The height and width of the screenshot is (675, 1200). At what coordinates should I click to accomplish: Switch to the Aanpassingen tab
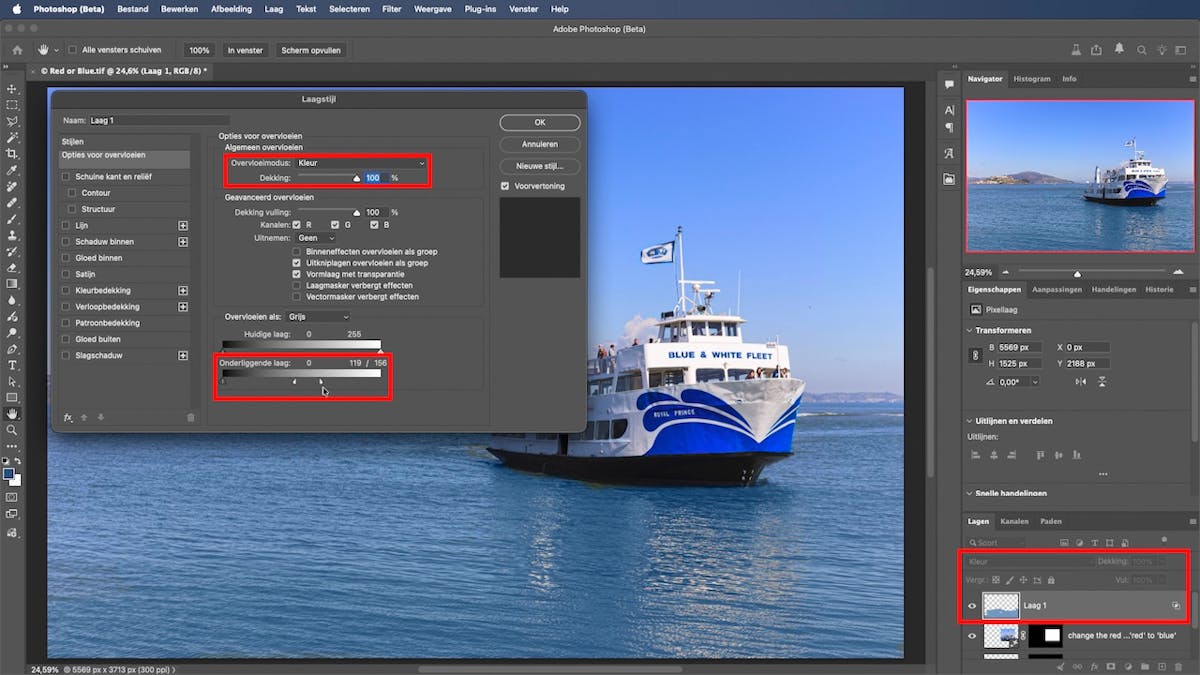[x=1057, y=289]
